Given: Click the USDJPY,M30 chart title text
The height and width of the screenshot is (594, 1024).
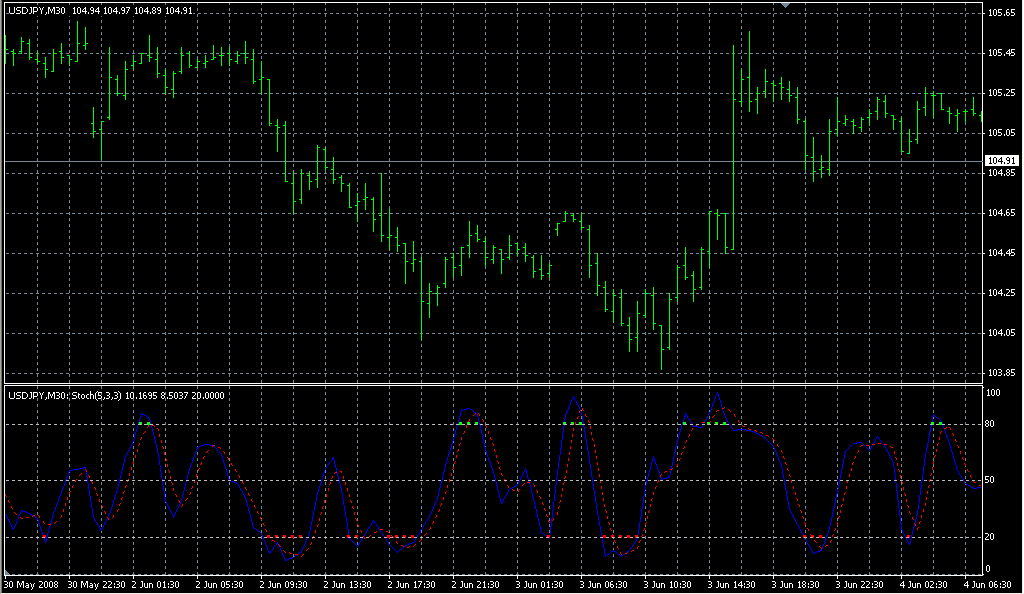Looking at the screenshot, I should click(37, 11).
